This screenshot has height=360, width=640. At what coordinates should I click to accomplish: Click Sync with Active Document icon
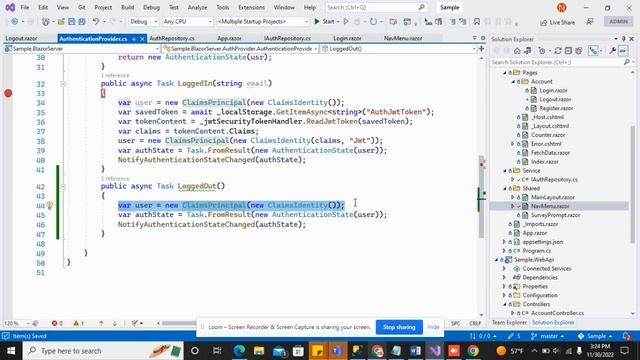coord(558,51)
